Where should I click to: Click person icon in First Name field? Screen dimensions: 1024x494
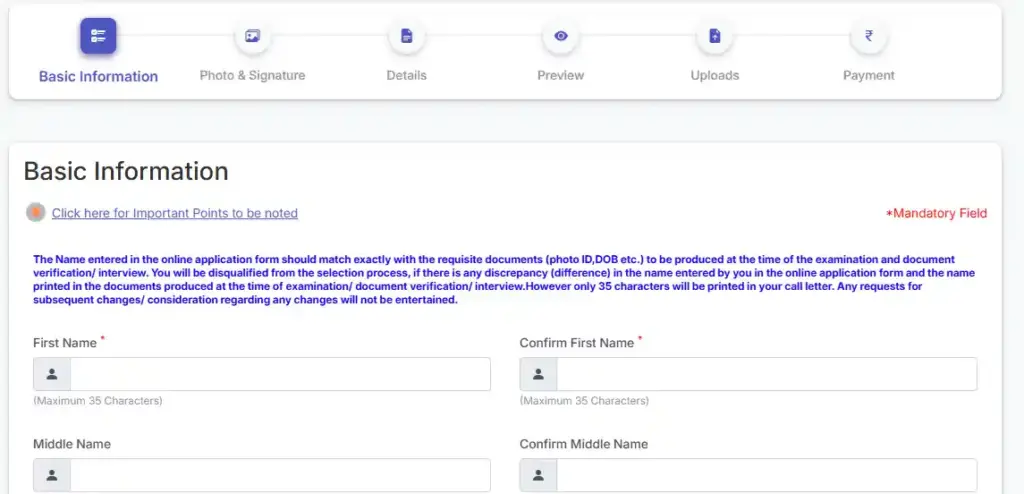(52, 374)
